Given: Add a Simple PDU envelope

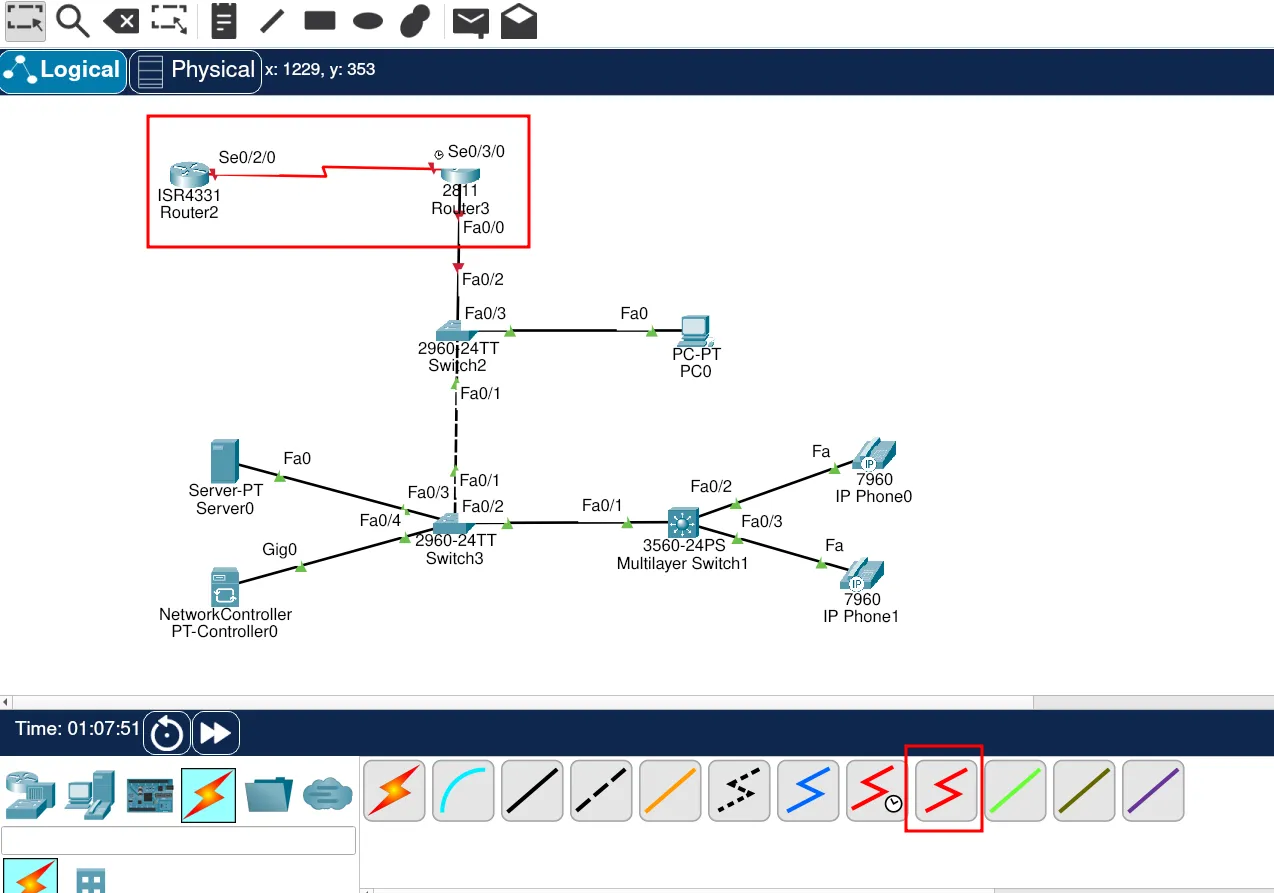Looking at the screenshot, I should coord(470,20).
